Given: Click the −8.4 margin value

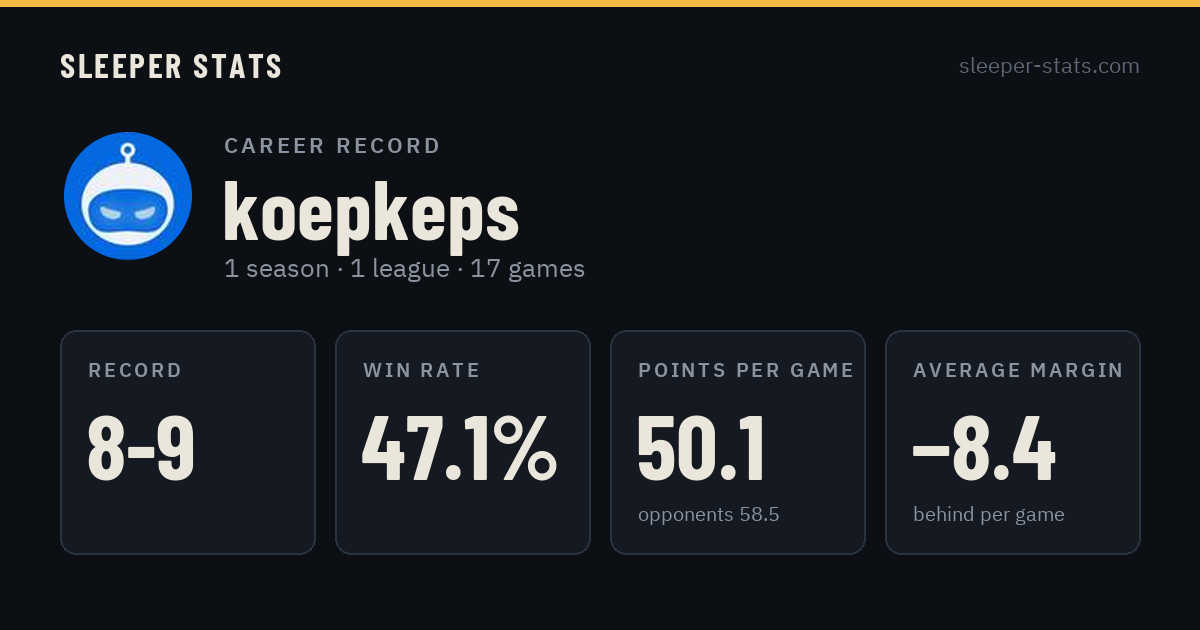Looking at the screenshot, I should tap(984, 449).
